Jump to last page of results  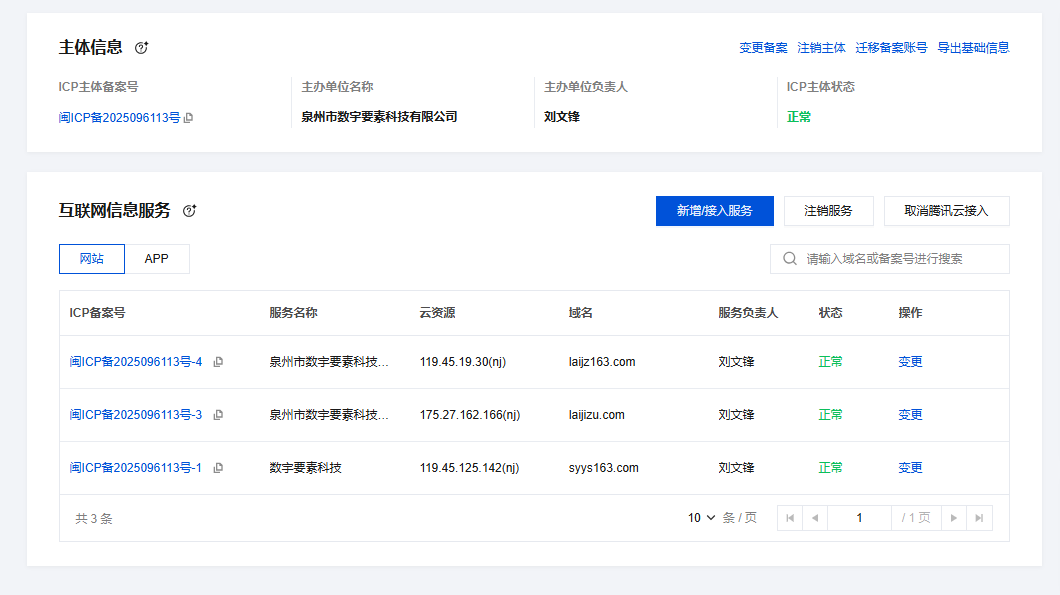click(979, 518)
